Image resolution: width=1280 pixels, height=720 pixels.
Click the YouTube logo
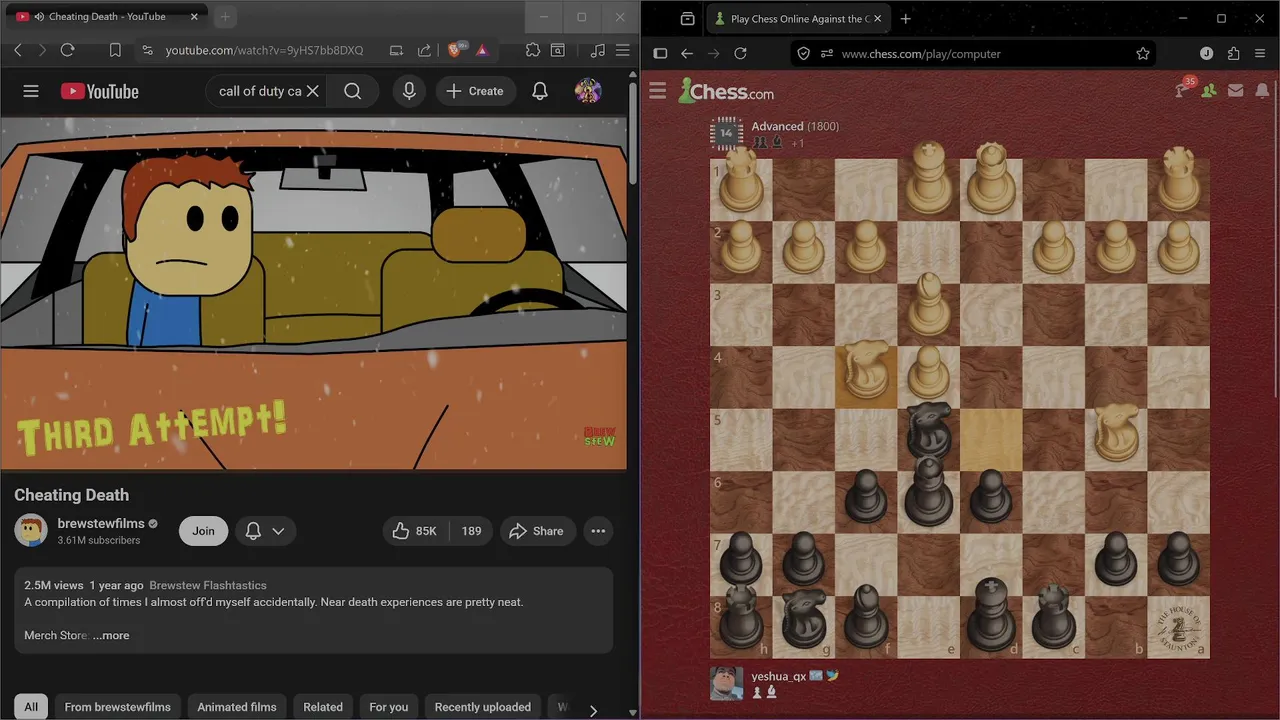pos(100,91)
